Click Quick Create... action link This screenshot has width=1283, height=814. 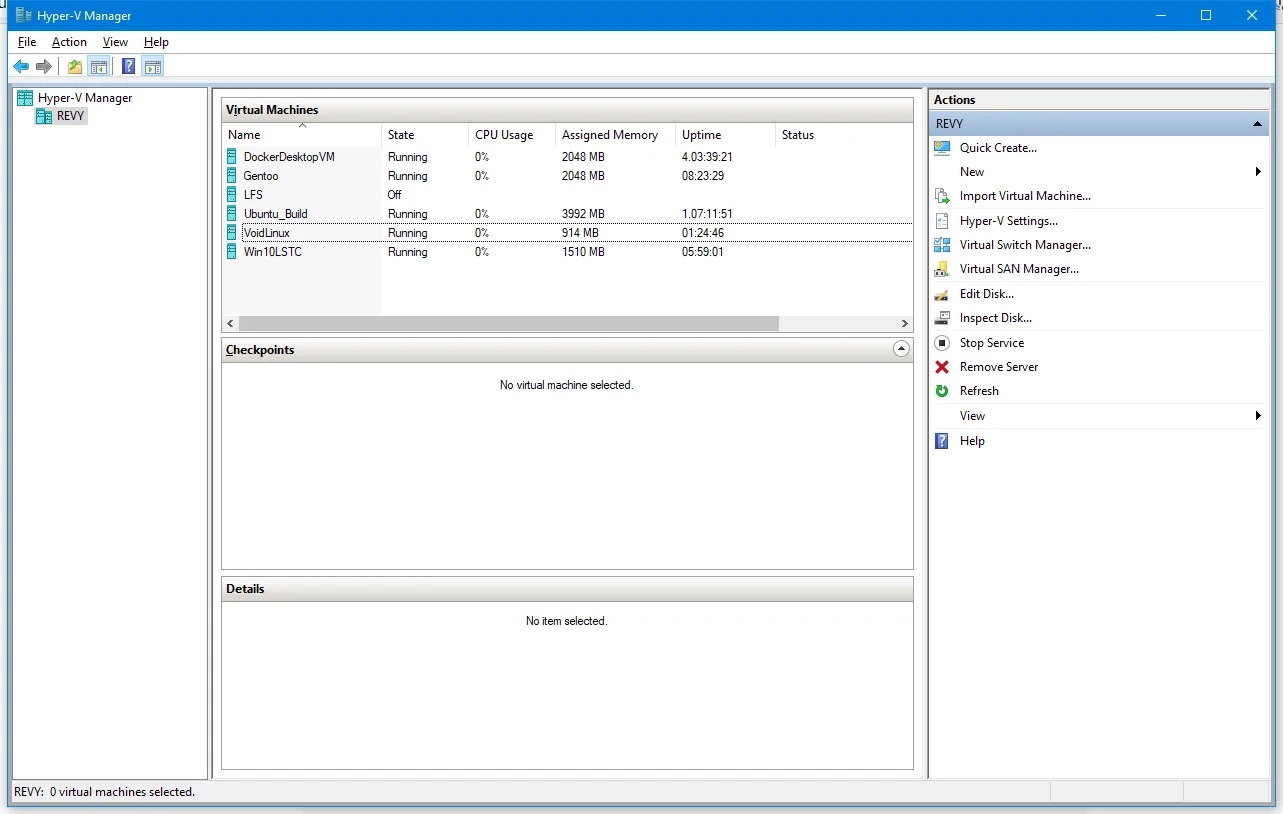click(998, 148)
